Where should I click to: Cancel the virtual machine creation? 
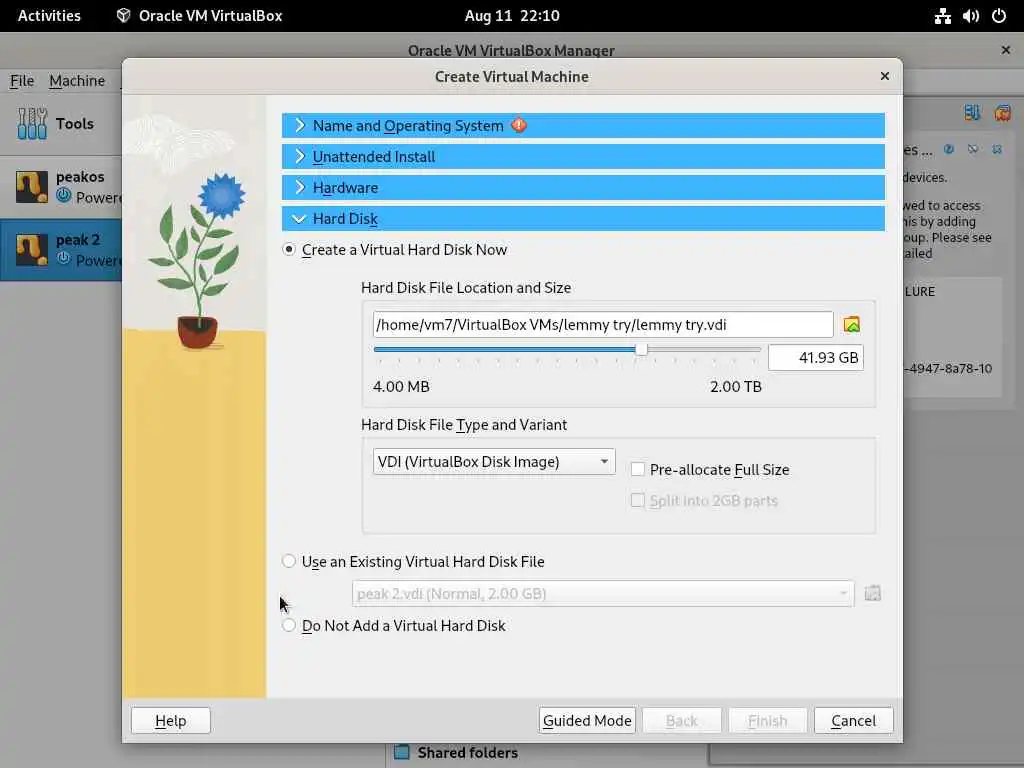pyautogui.click(x=854, y=720)
